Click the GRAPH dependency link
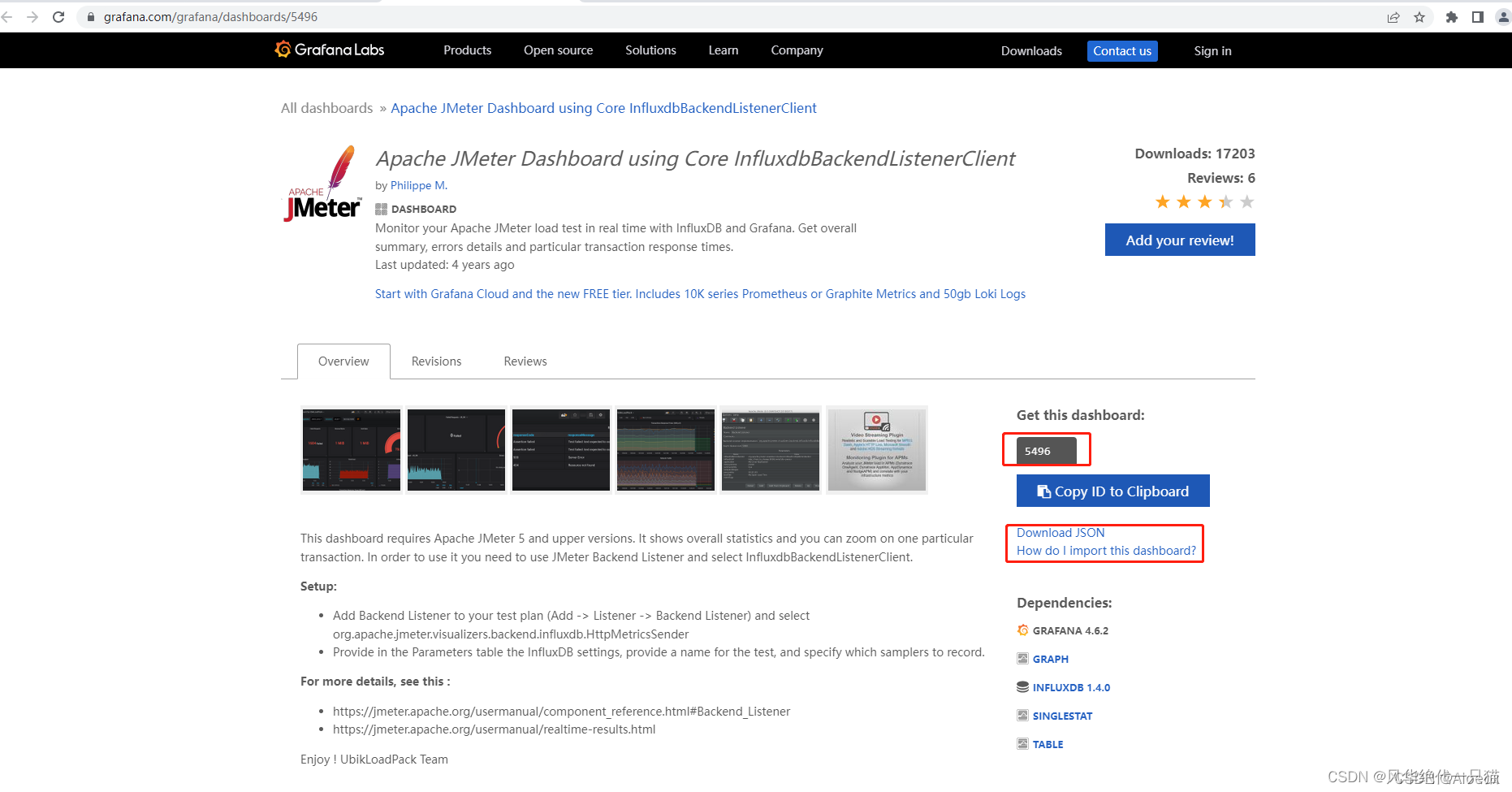The image size is (1512, 792). tap(1051, 659)
